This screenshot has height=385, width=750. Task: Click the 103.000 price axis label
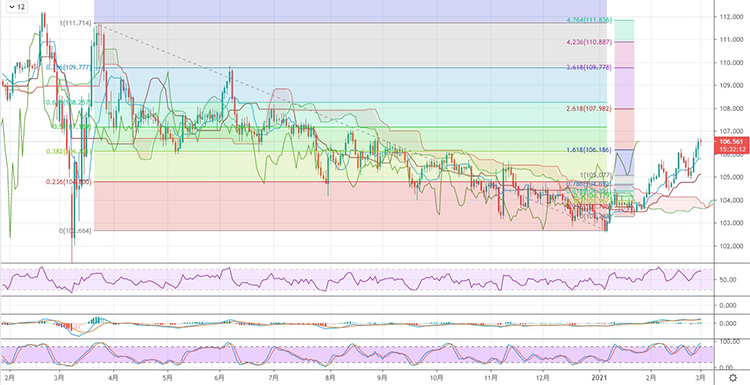(x=731, y=223)
